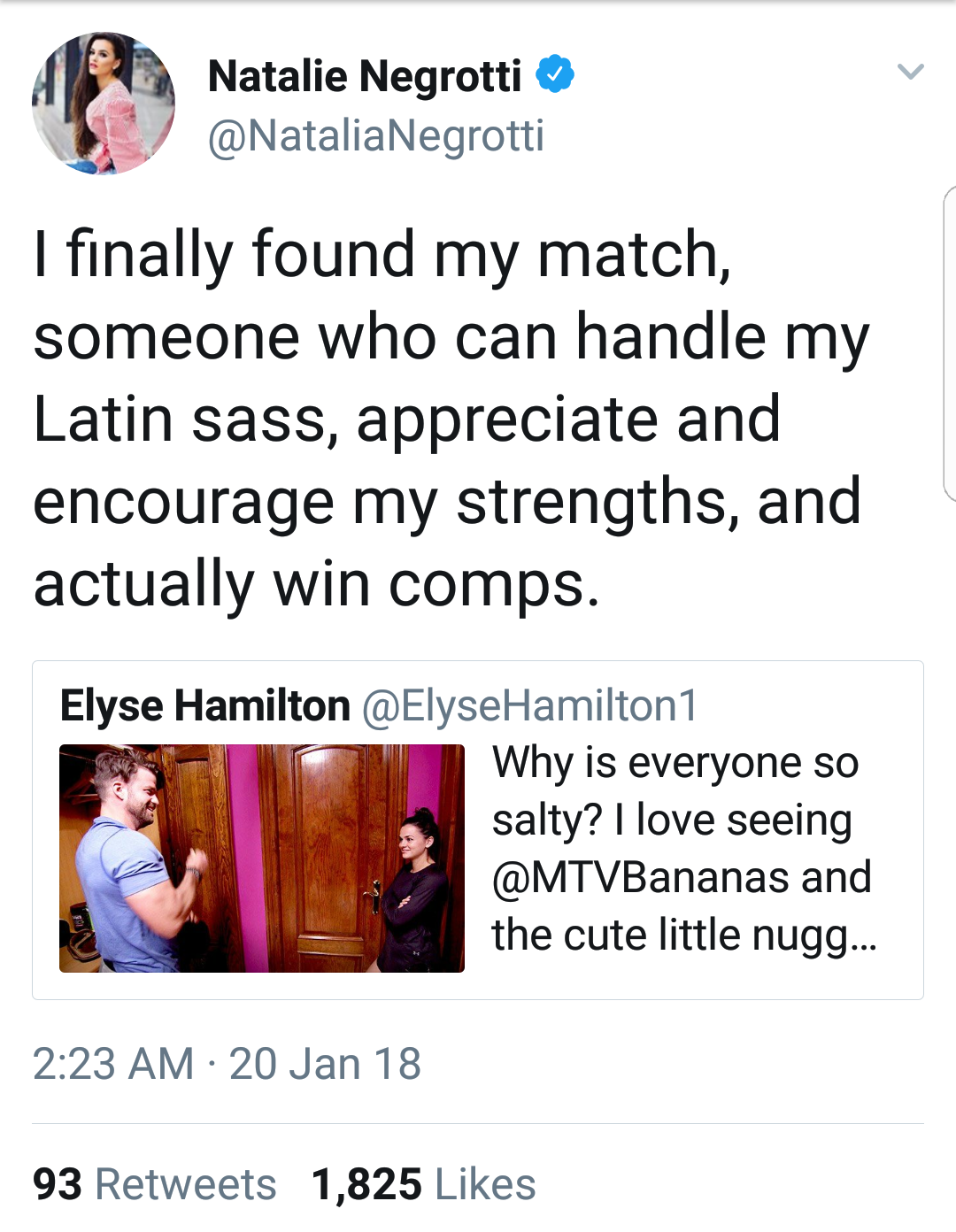Tap the 'I finally found my match' line

(x=382, y=255)
